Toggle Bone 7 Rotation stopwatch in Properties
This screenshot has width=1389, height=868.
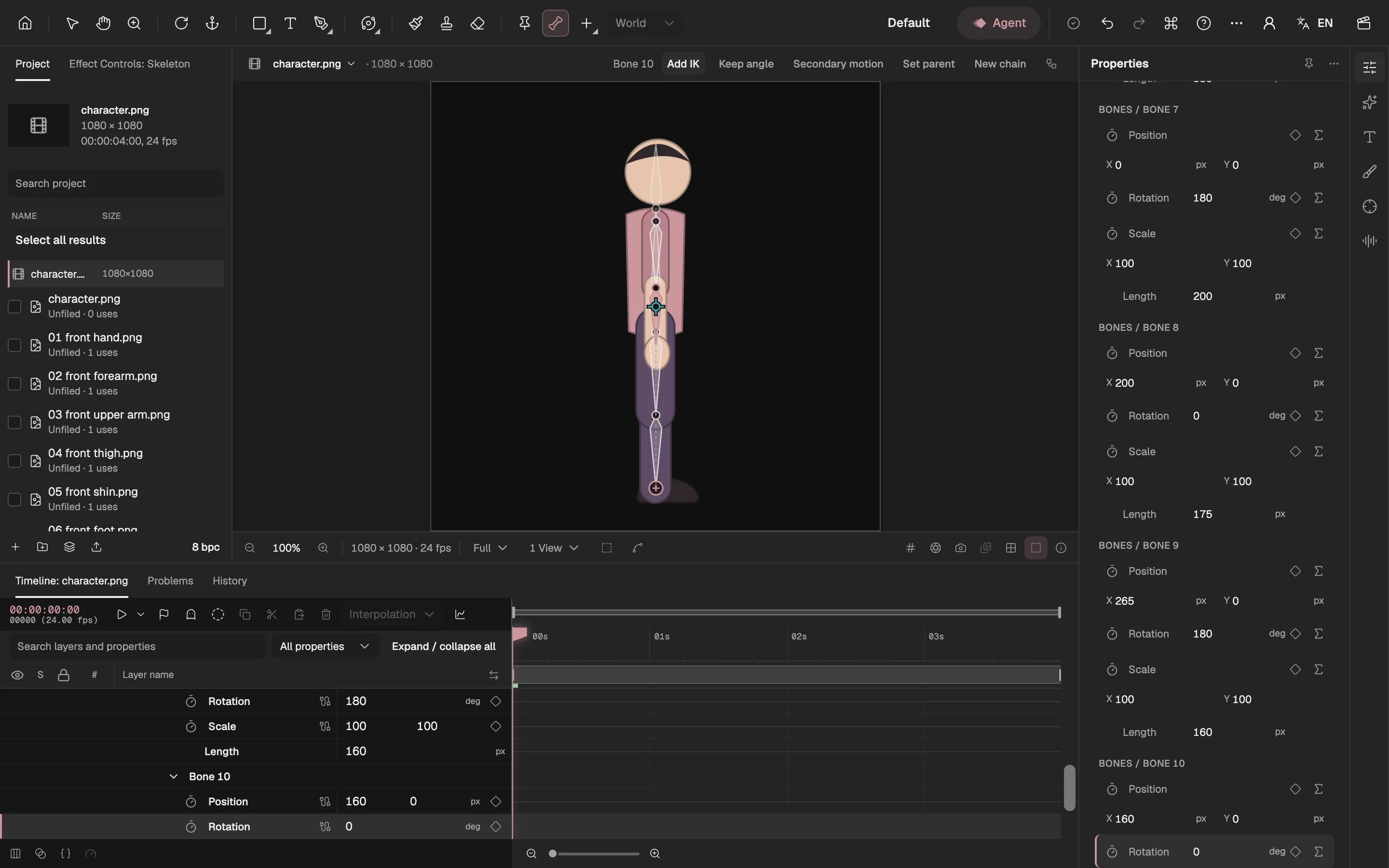[x=1112, y=198]
